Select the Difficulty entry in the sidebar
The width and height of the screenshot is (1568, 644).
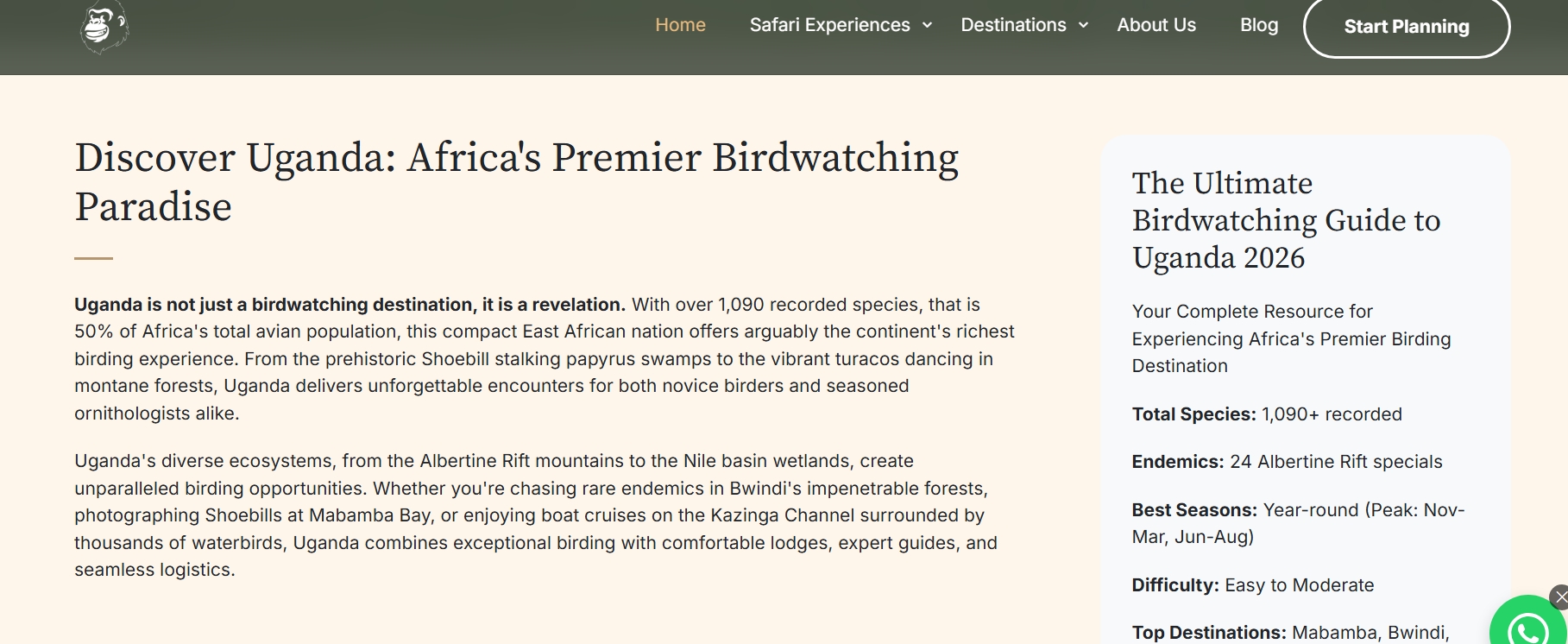pos(1252,585)
